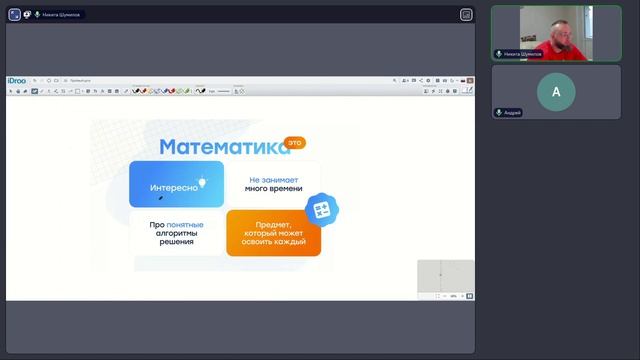Click the board minimap preview

point(445,276)
